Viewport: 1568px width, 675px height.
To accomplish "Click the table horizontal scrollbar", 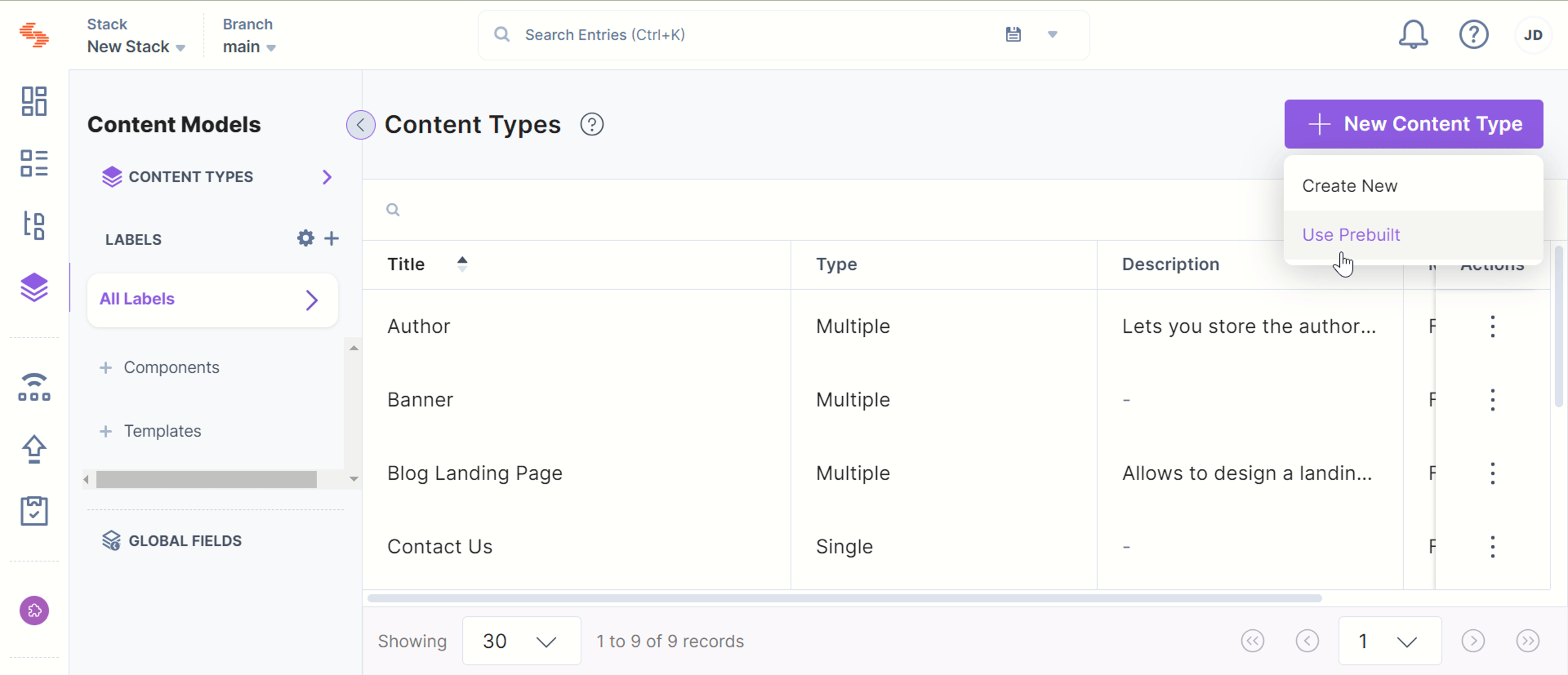I will (844, 598).
